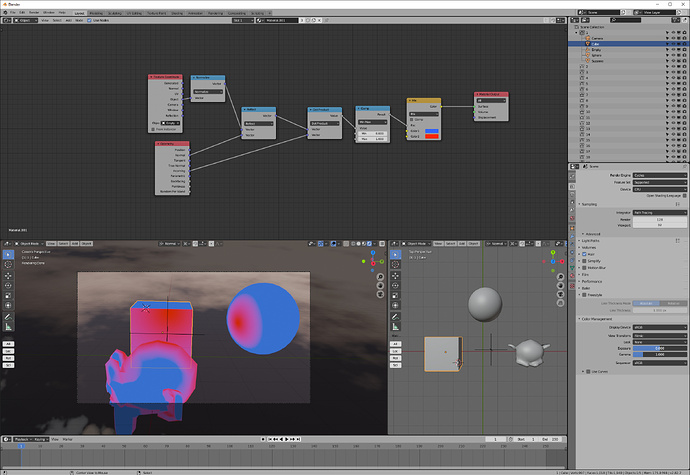The height and width of the screenshot is (475, 690).
Task: Click the Playback button in the timeline header
Action: [x=22, y=439]
